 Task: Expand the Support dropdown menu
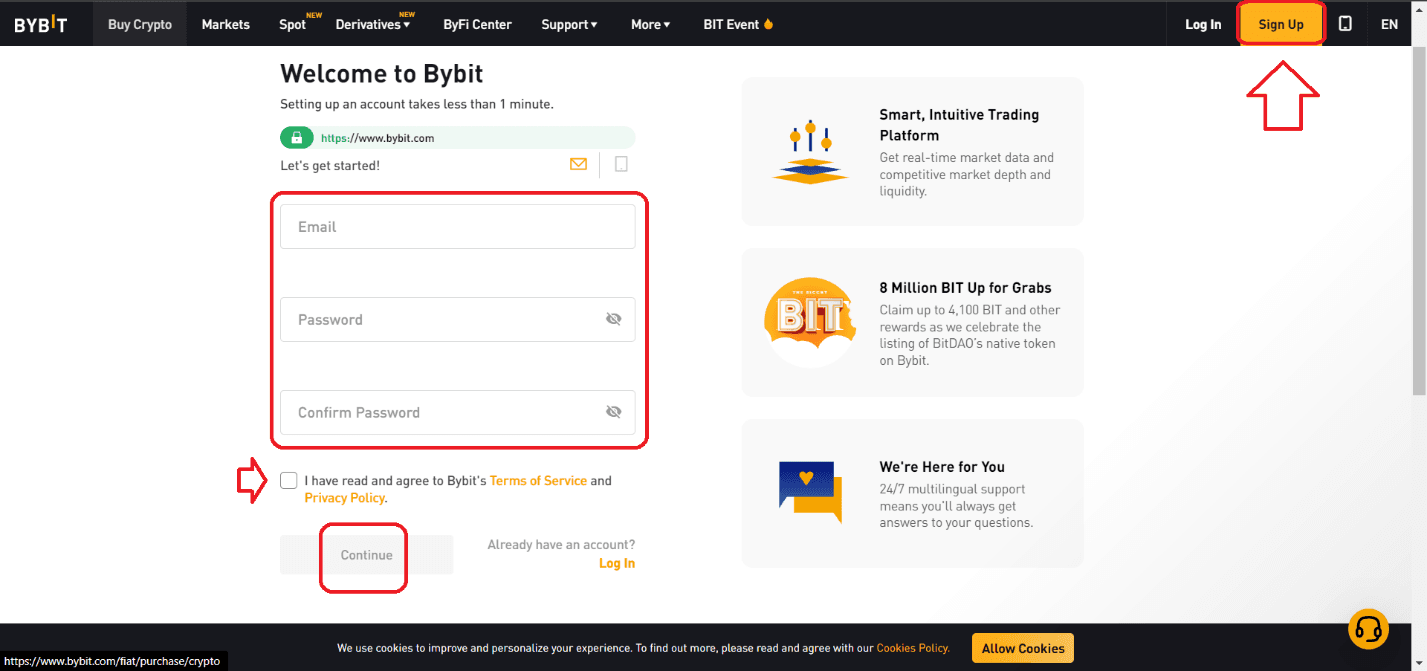click(569, 24)
